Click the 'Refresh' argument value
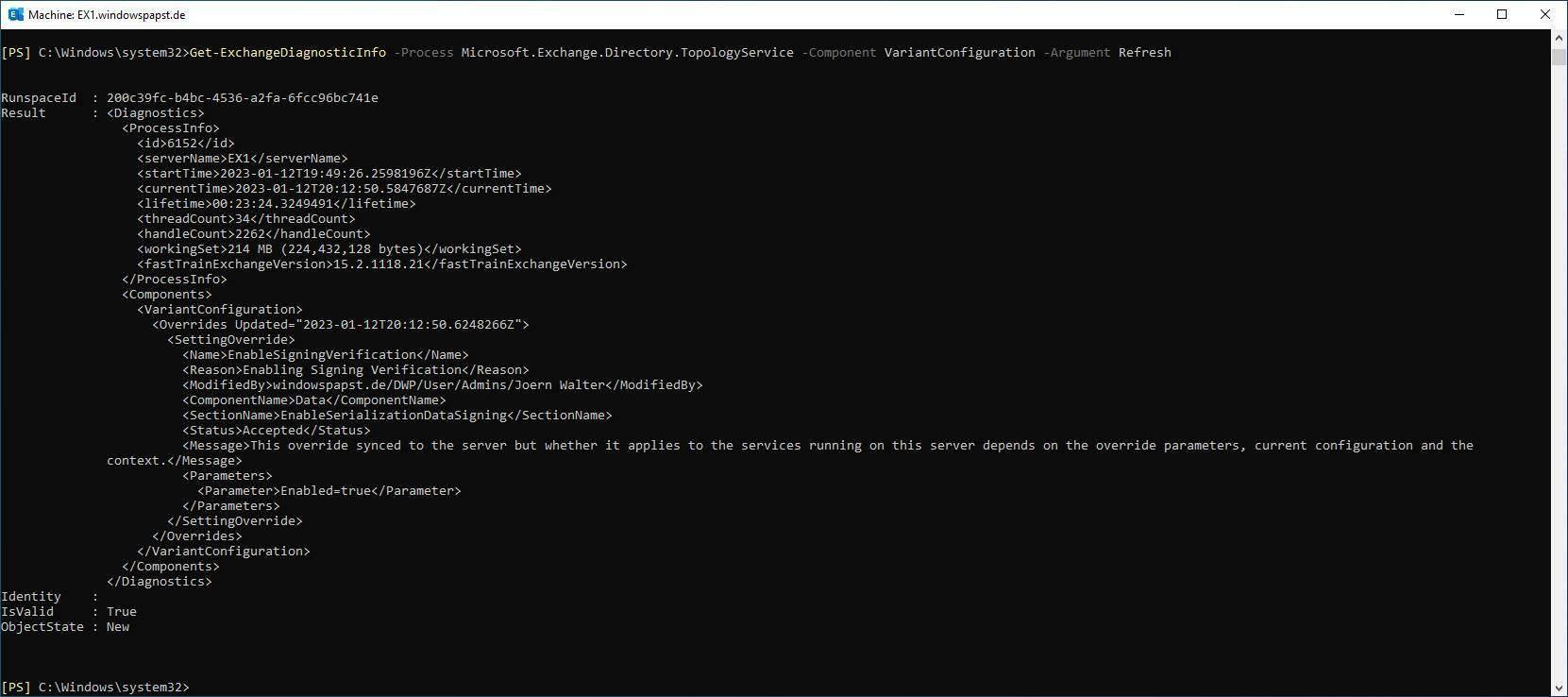The width and height of the screenshot is (1568, 697). (x=1144, y=53)
